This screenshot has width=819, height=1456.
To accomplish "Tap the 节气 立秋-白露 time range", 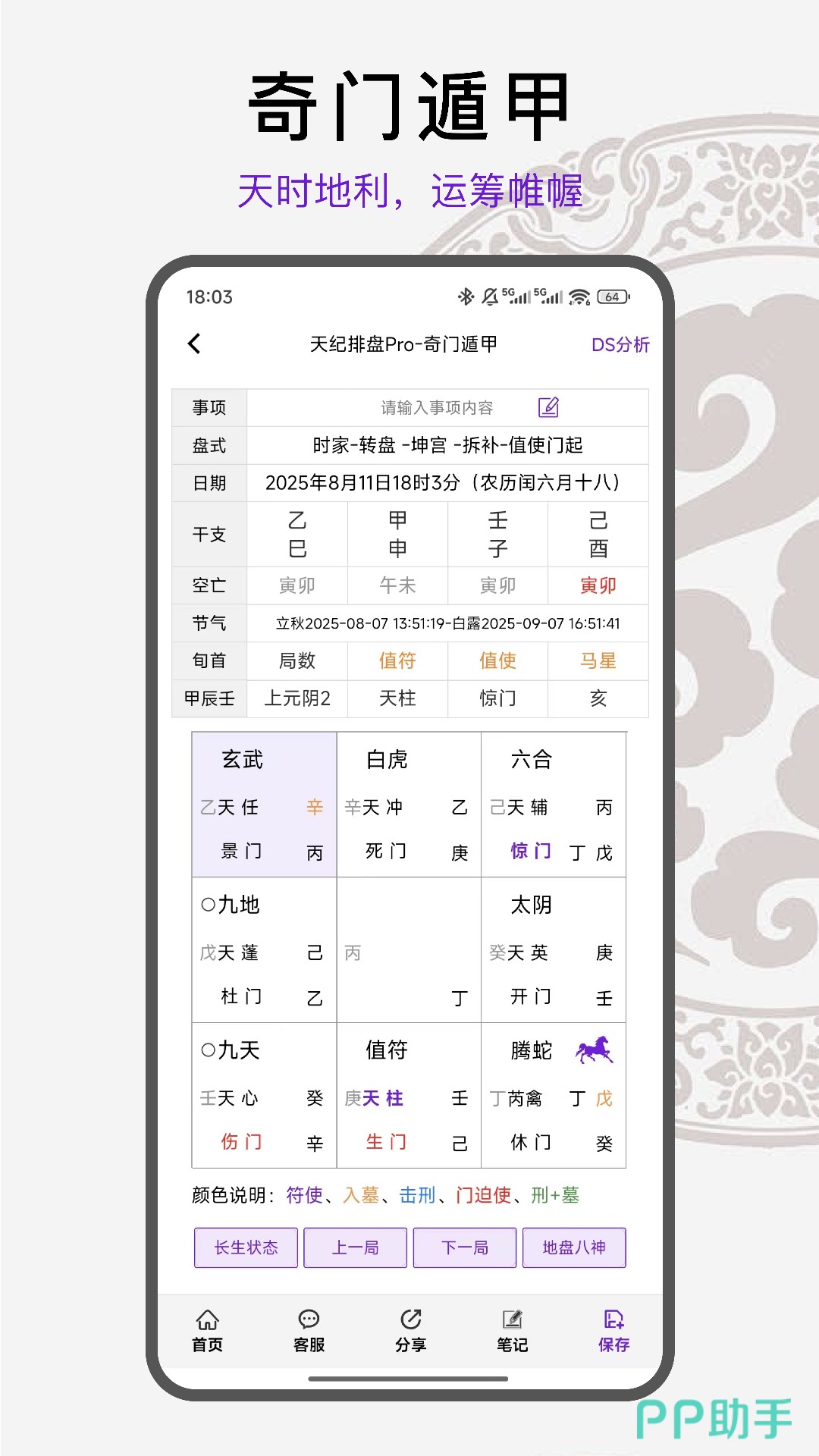I will point(447,623).
